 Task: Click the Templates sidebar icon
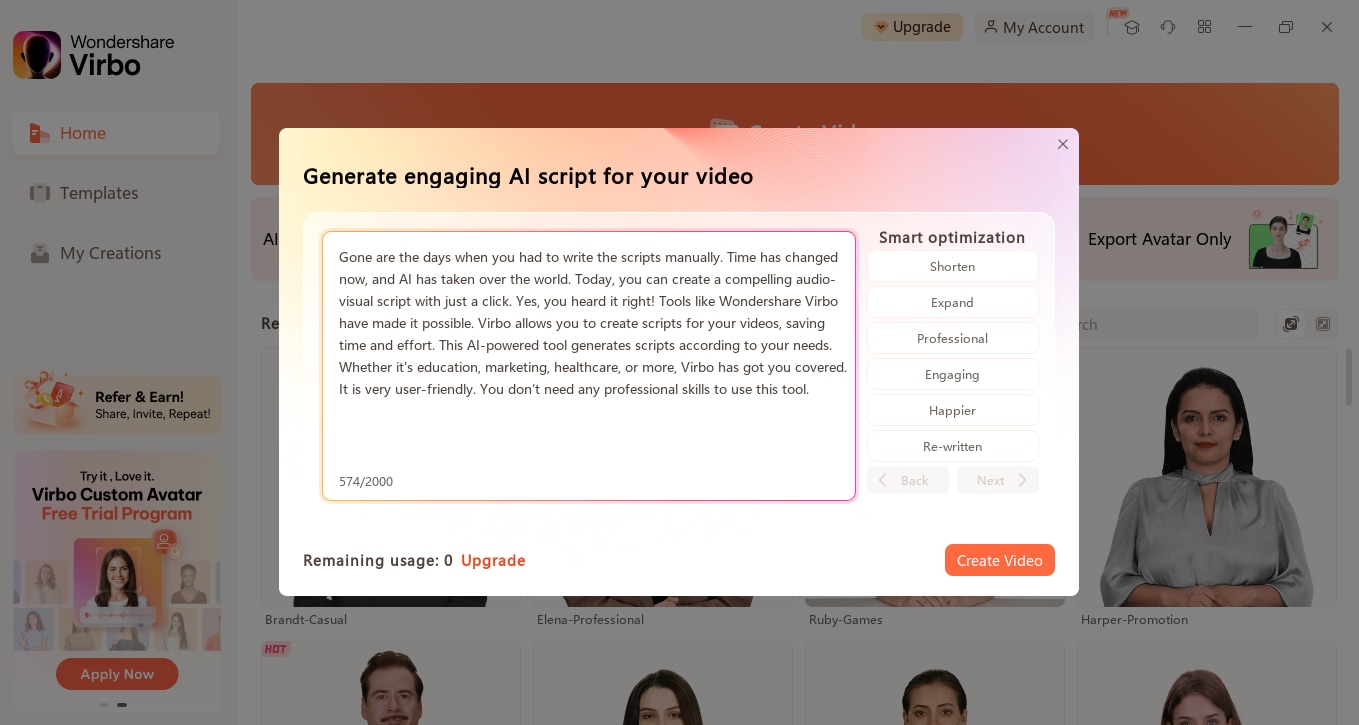(40, 193)
